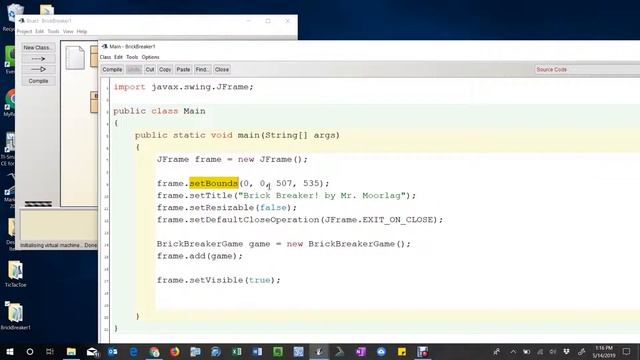Click the Cut button in editor toolbar
Image resolution: width=640 pixels, height=360 pixels.
pos(150,69)
